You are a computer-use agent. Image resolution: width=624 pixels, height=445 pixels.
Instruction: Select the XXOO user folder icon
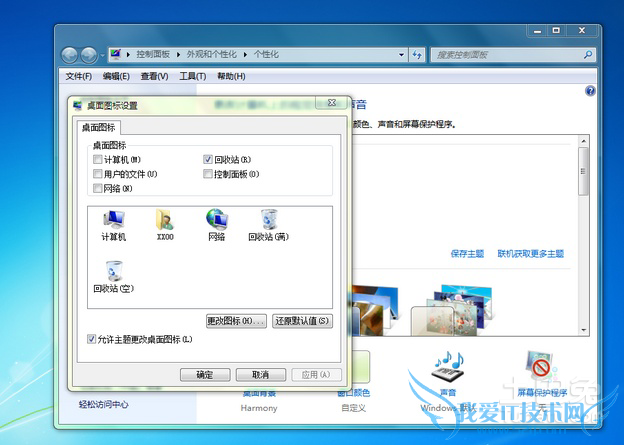click(165, 225)
